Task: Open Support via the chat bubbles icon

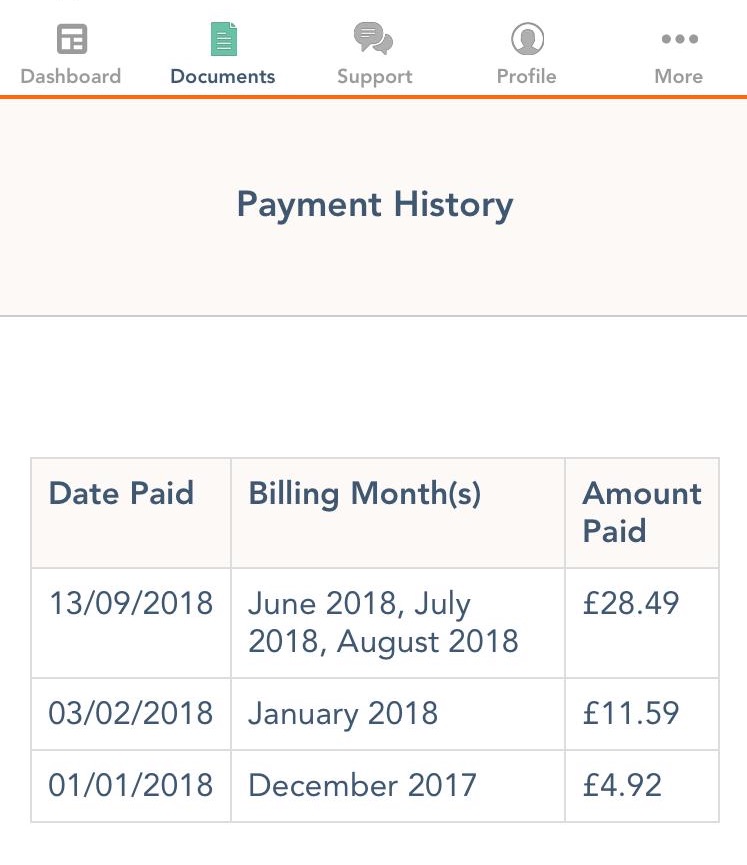Action: [x=374, y=39]
